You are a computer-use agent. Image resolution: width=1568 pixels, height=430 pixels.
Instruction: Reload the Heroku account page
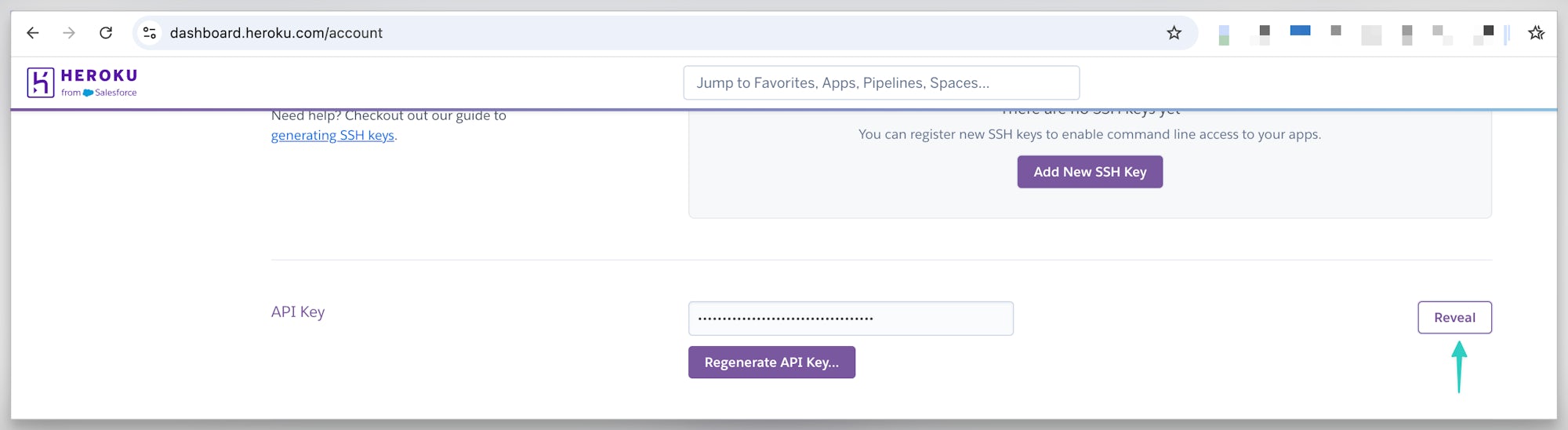pos(106,33)
